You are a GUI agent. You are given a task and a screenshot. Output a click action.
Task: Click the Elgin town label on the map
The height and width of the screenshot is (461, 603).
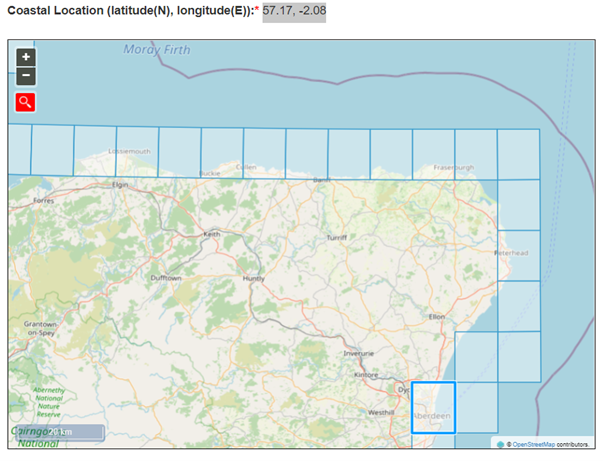tap(123, 185)
